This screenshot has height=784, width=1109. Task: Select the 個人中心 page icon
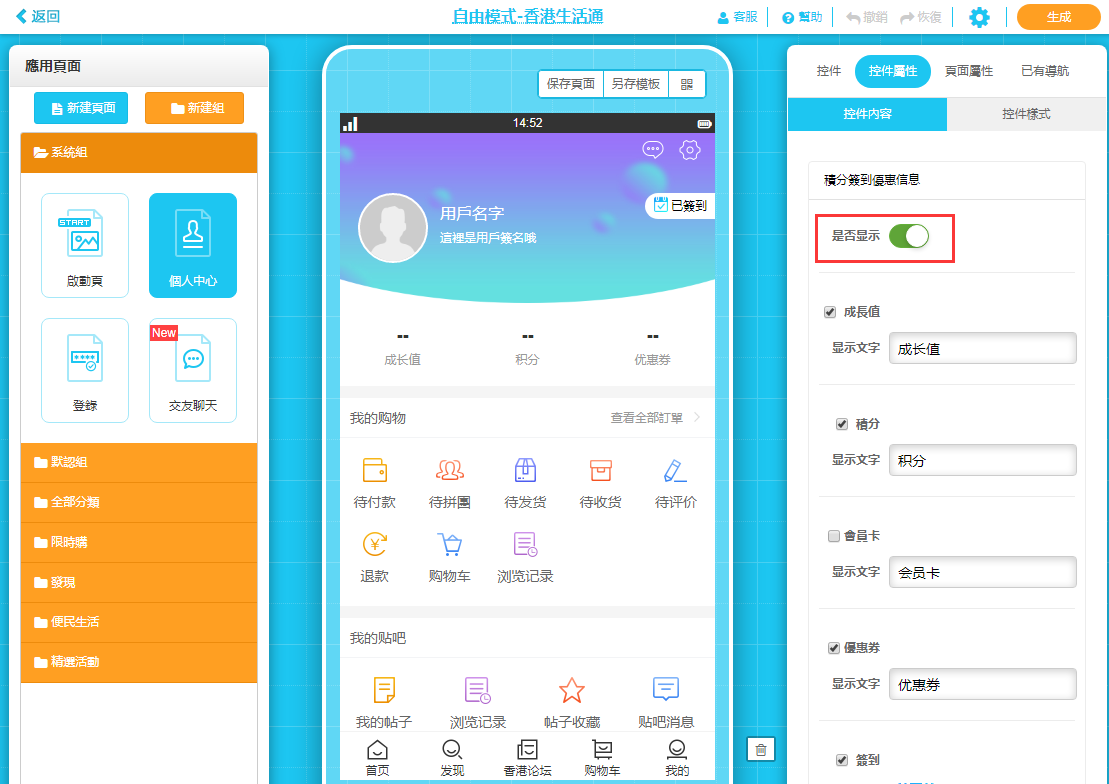click(x=192, y=245)
